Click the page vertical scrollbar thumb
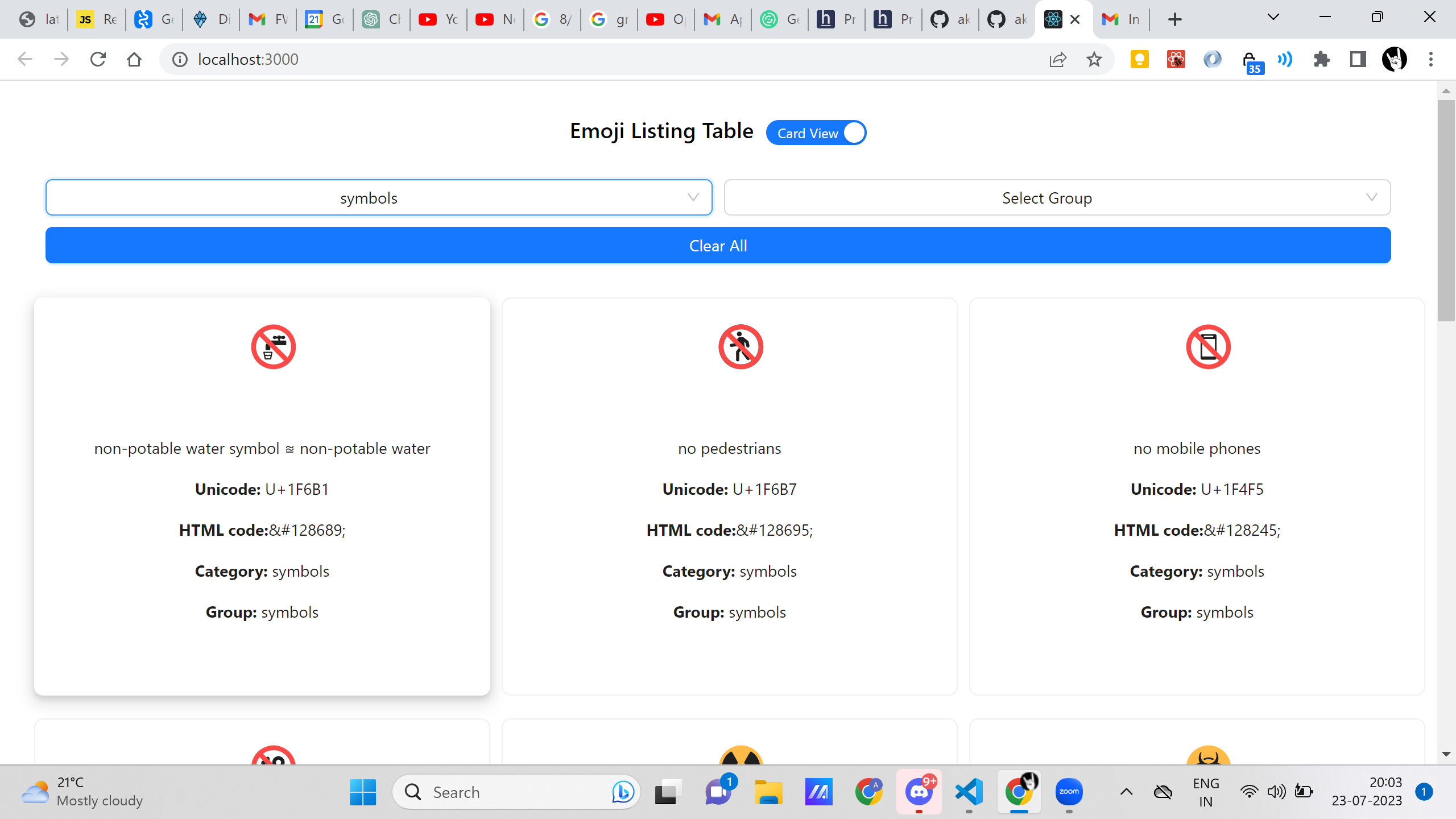Screen dimensions: 1456x819 click(x=1446, y=210)
